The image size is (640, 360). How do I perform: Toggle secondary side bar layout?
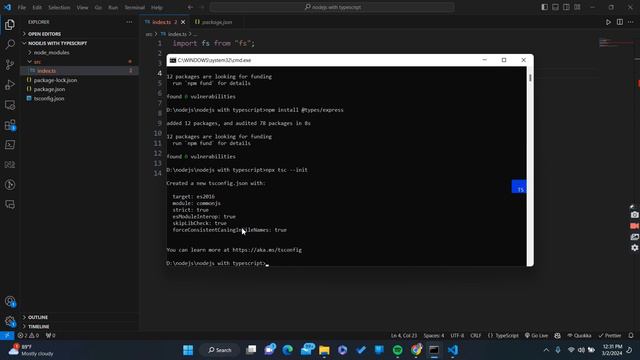coord(566,7)
